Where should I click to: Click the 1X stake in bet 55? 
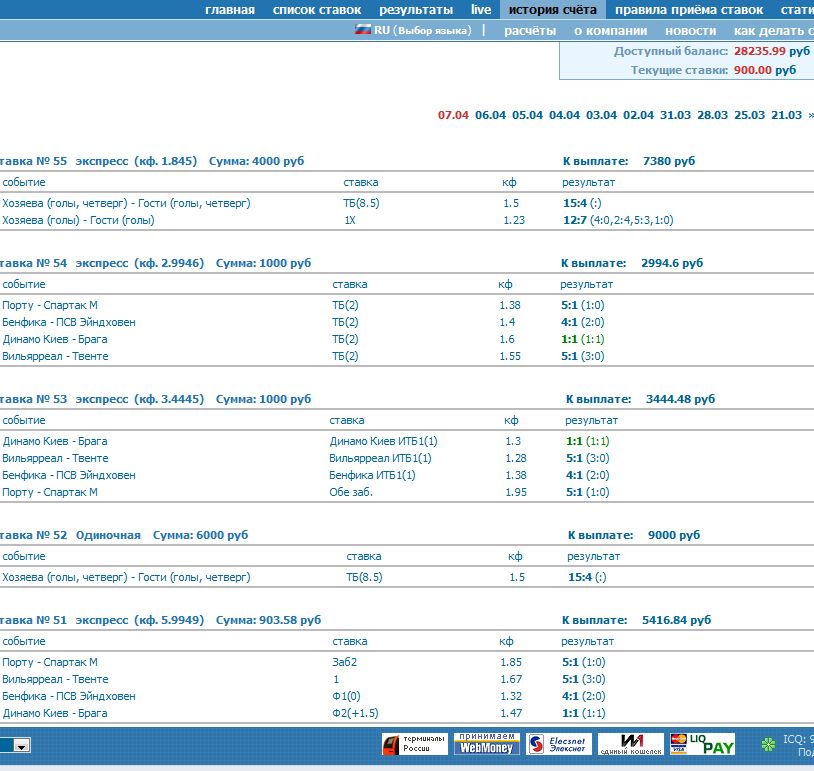click(x=350, y=220)
